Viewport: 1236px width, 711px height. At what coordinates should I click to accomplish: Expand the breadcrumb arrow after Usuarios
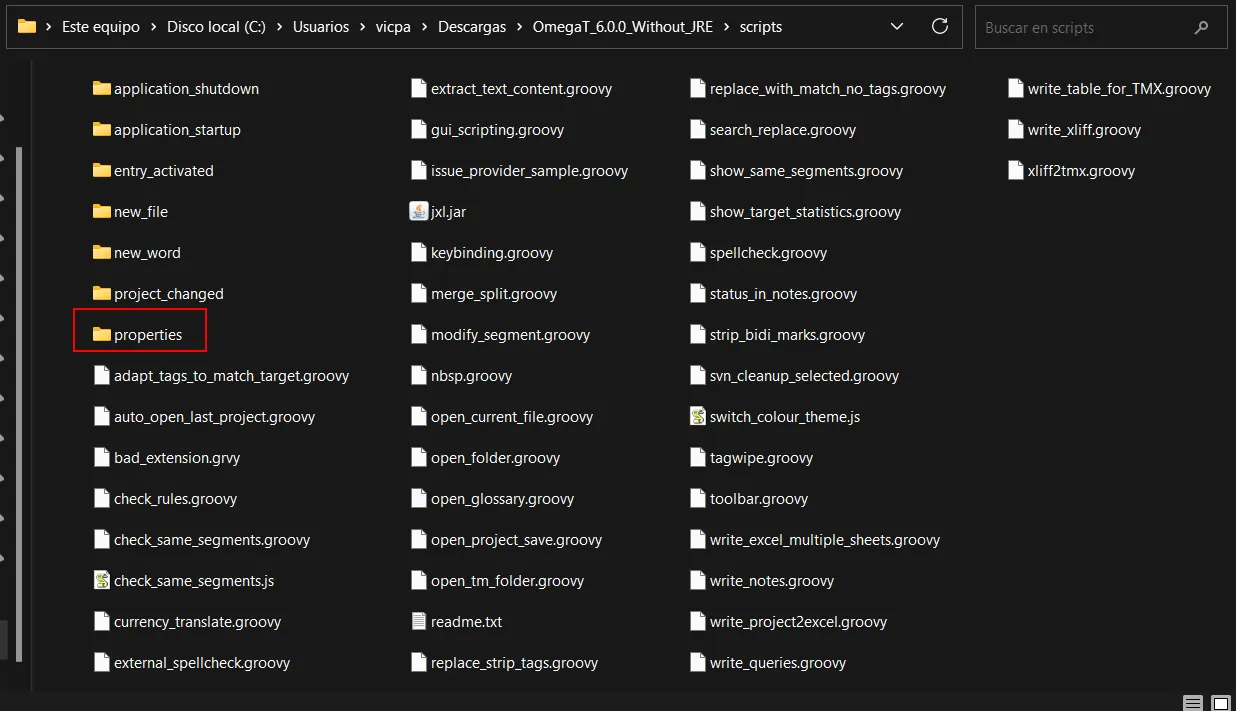click(x=361, y=27)
